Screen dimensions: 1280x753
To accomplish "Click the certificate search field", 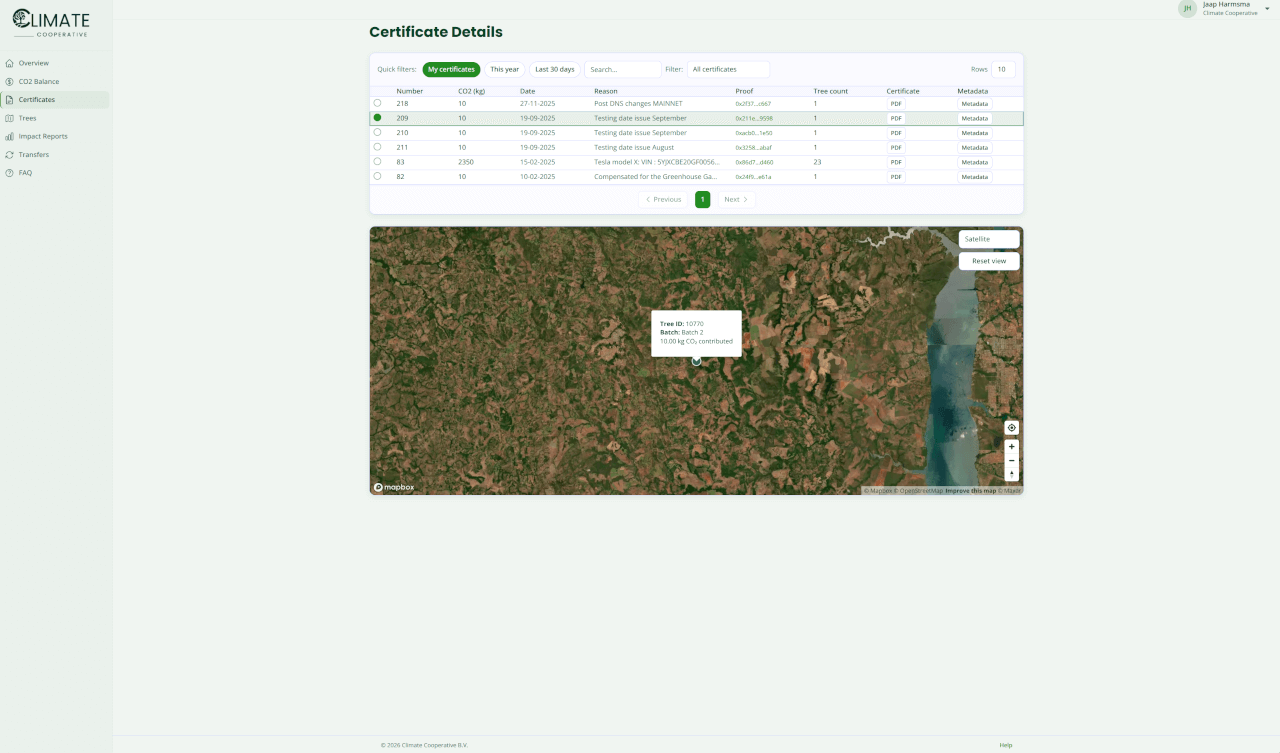I will [x=622, y=69].
